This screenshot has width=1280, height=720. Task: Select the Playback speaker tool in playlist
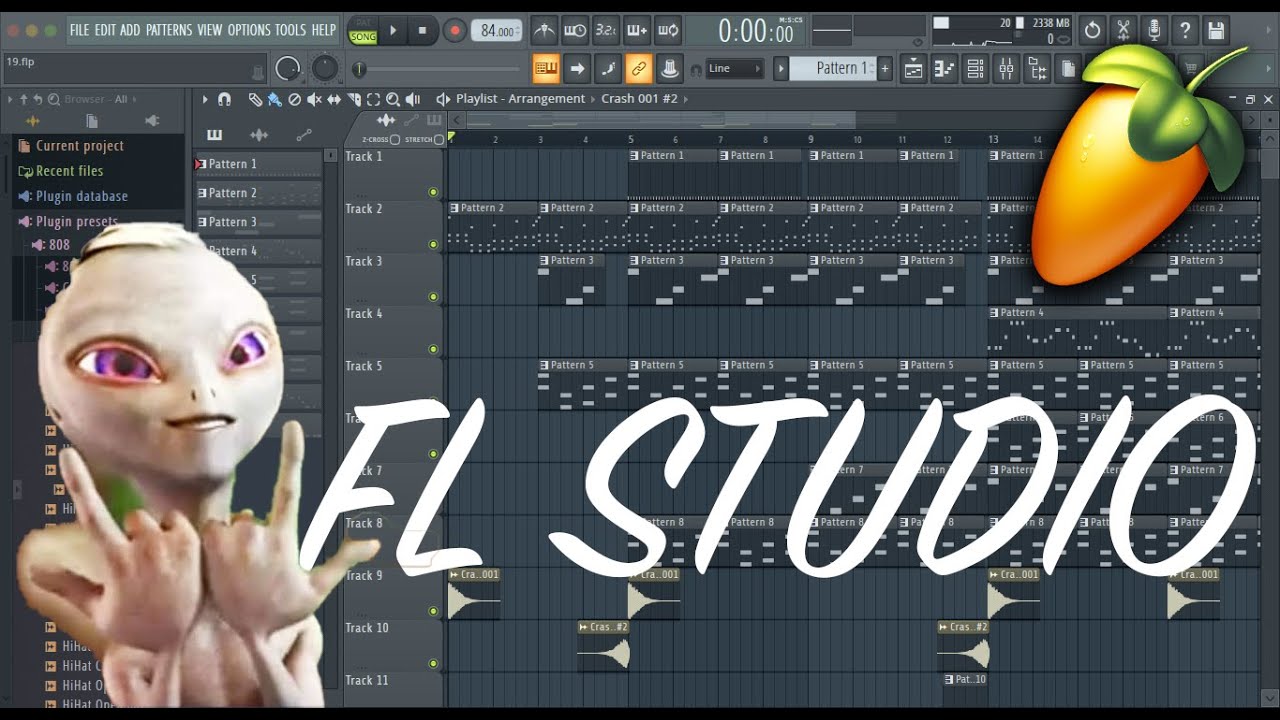tap(412, 99)
